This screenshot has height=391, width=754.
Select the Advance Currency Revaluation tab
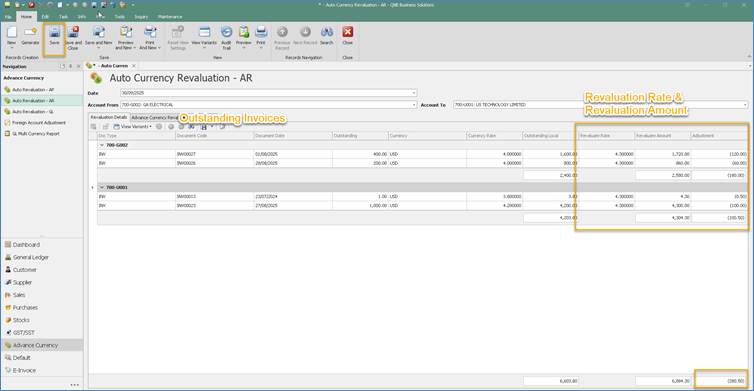tap(155, 117)
